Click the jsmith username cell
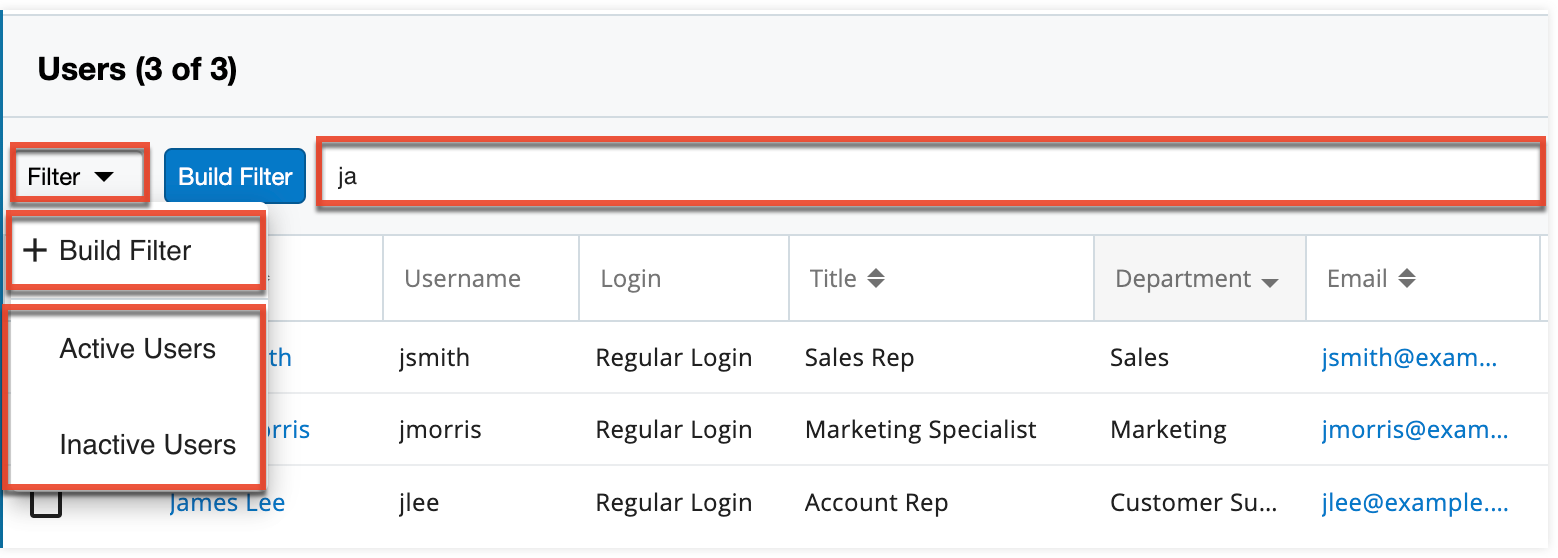Image resolution: width=1558 pixels, height=558 pixels. coord(433,358)
